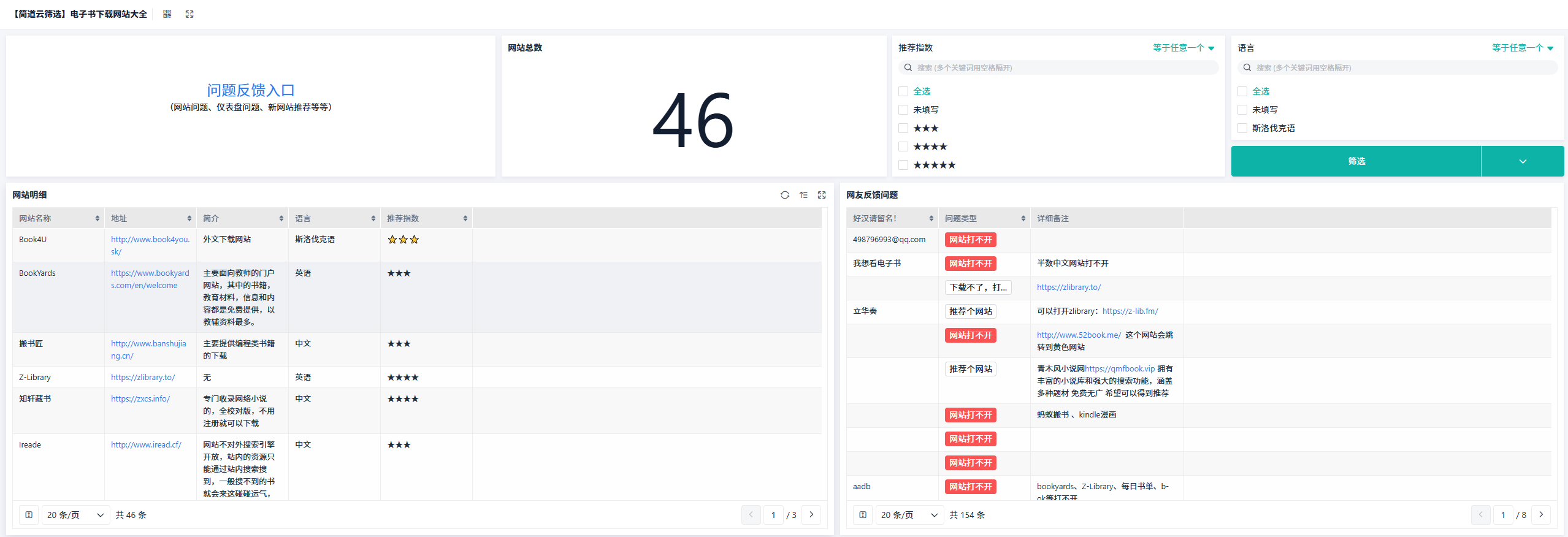Check the 全选 box under 推荐指数
The height and width of the screenshot is (537, 1568).
coord(903,91)
